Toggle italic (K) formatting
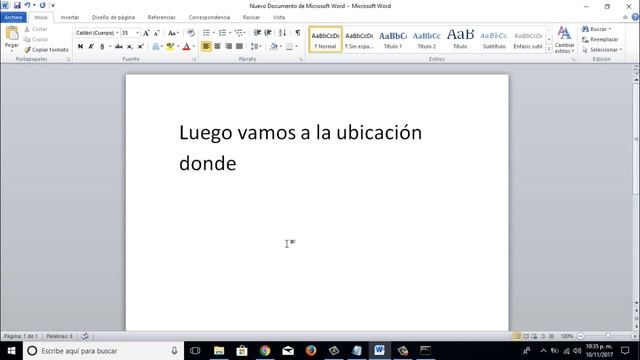The image size is (640, 360). pyautogui.click(x=91, y=47)
